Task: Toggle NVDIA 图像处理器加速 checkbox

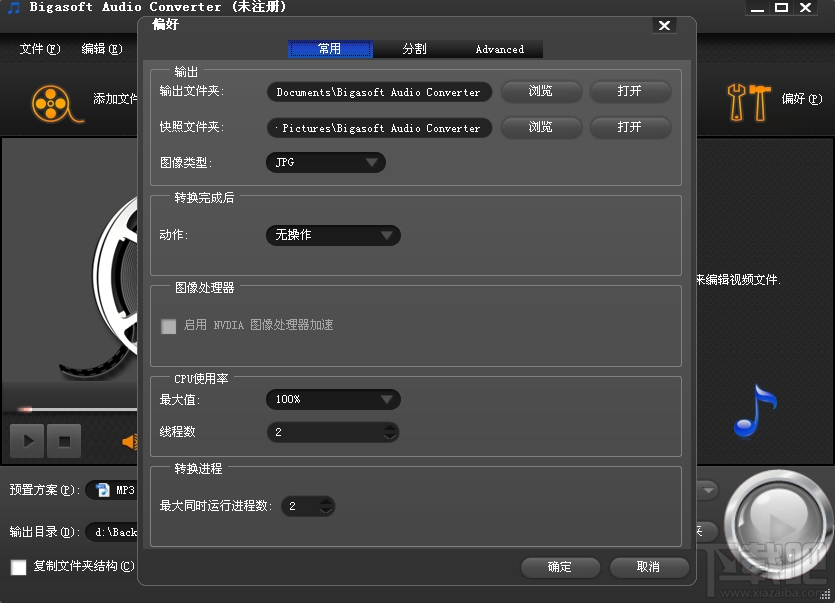Action: tap(168, 325)
